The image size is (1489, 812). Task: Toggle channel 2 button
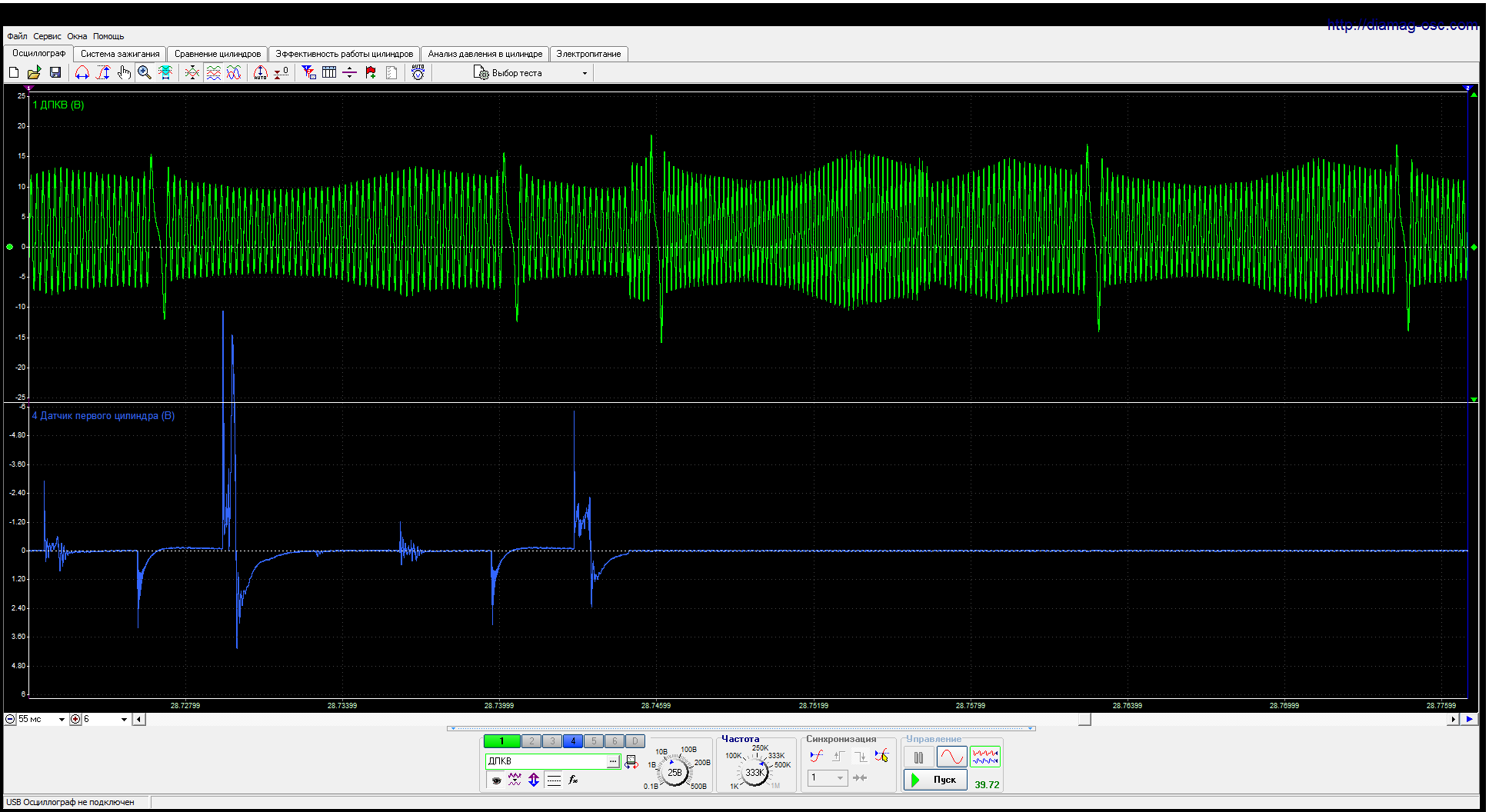tap(531, 741)
